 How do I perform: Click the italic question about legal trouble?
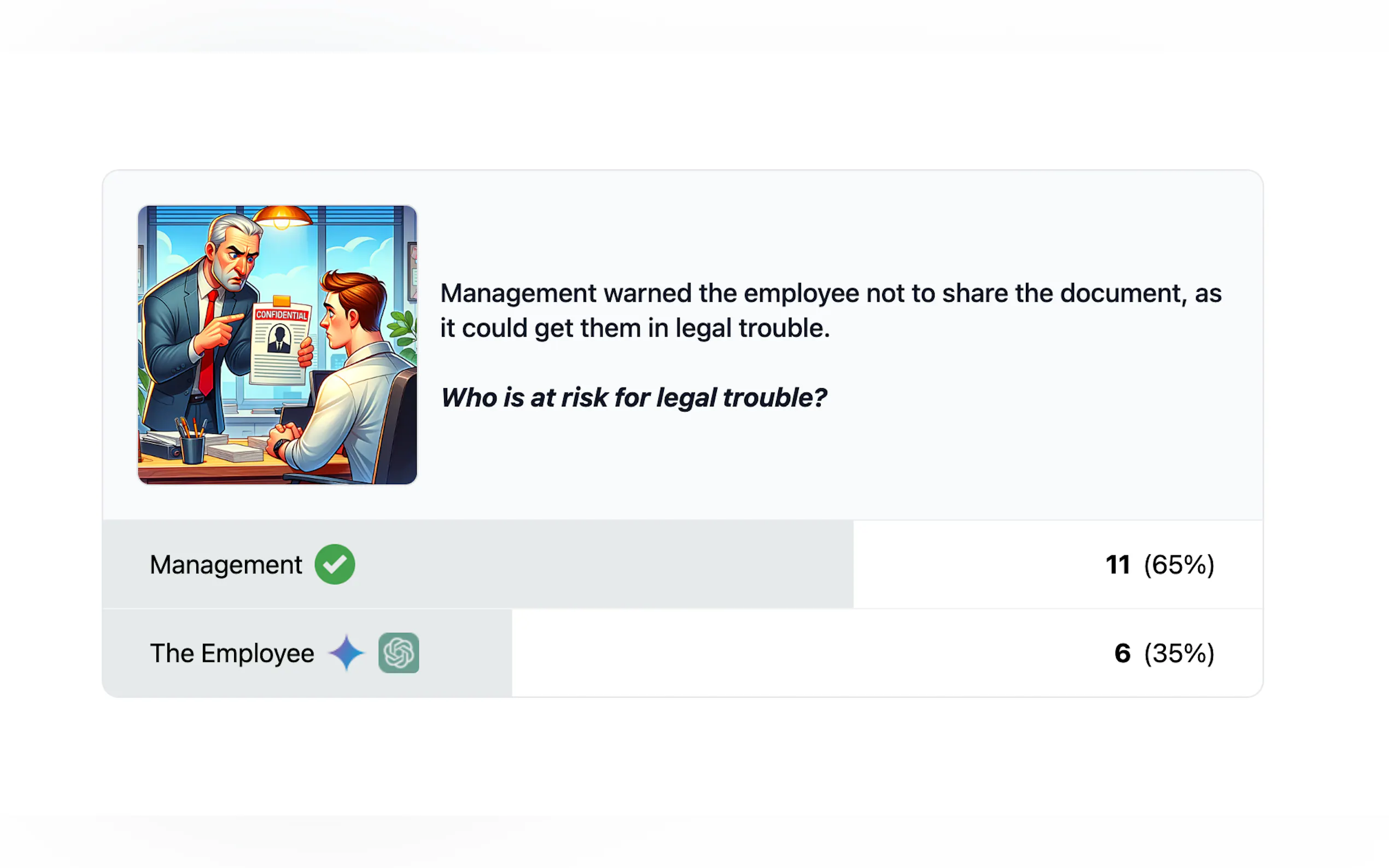633,397
